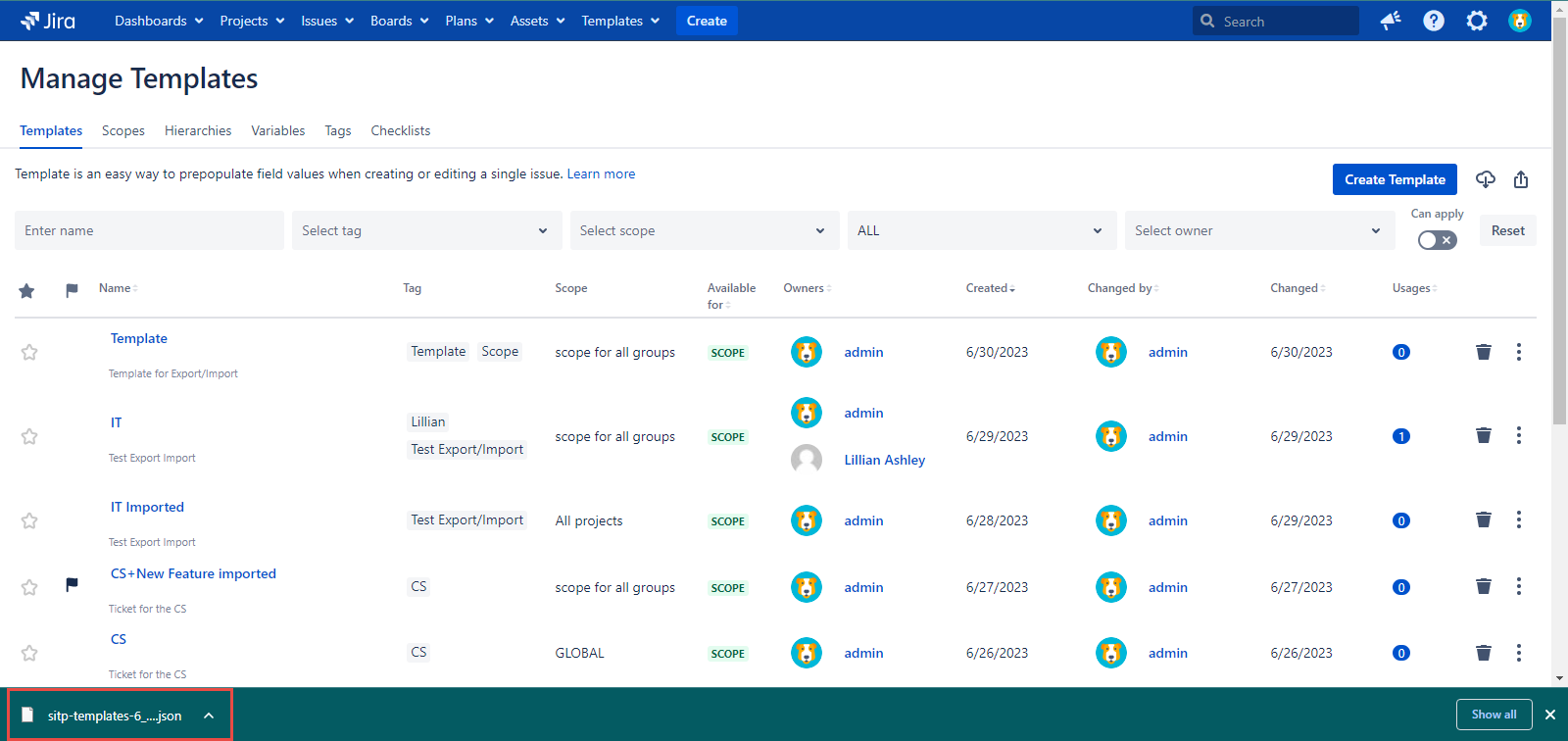This screenshot has height=741, width=1568.
Task: Delete the IT Imported template via trash icon
Action: 1484,520
